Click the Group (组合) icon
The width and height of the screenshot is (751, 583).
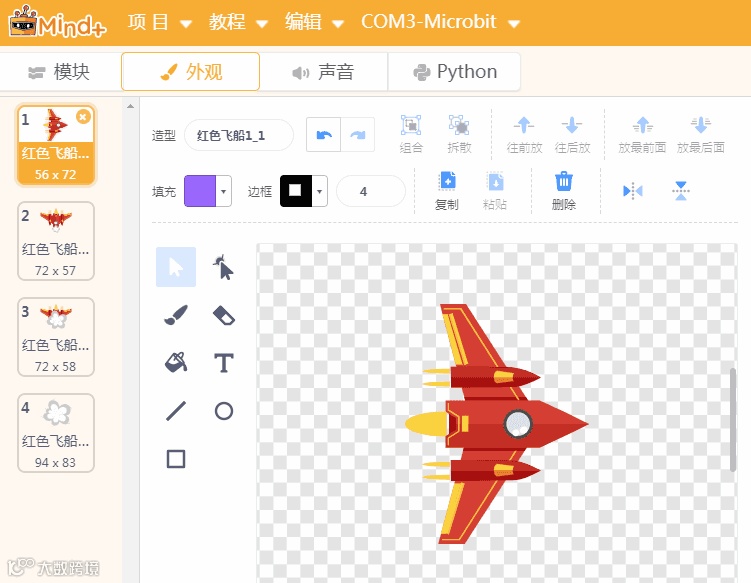click(x=411, y=134)
